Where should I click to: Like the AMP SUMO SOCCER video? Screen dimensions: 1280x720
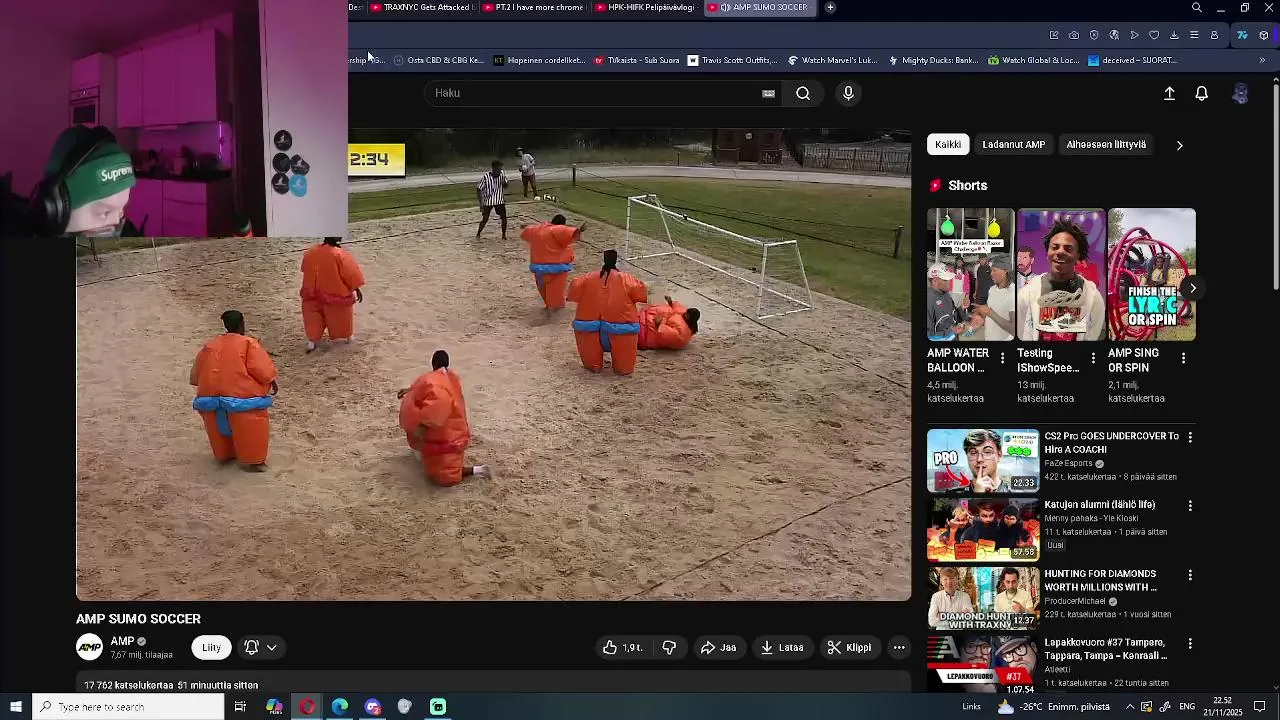pos(622,647)
